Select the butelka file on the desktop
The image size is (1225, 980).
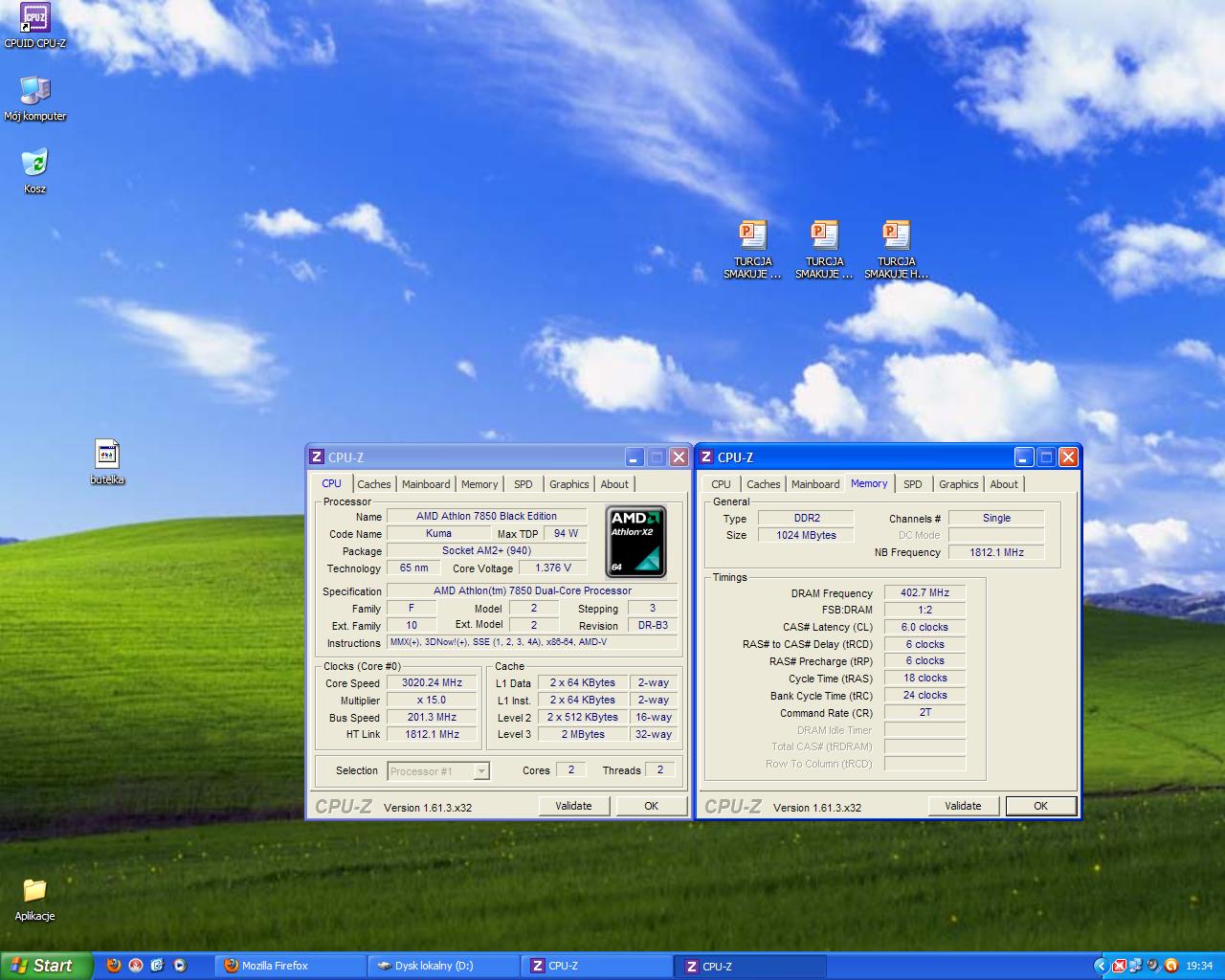tap(107, 462)
